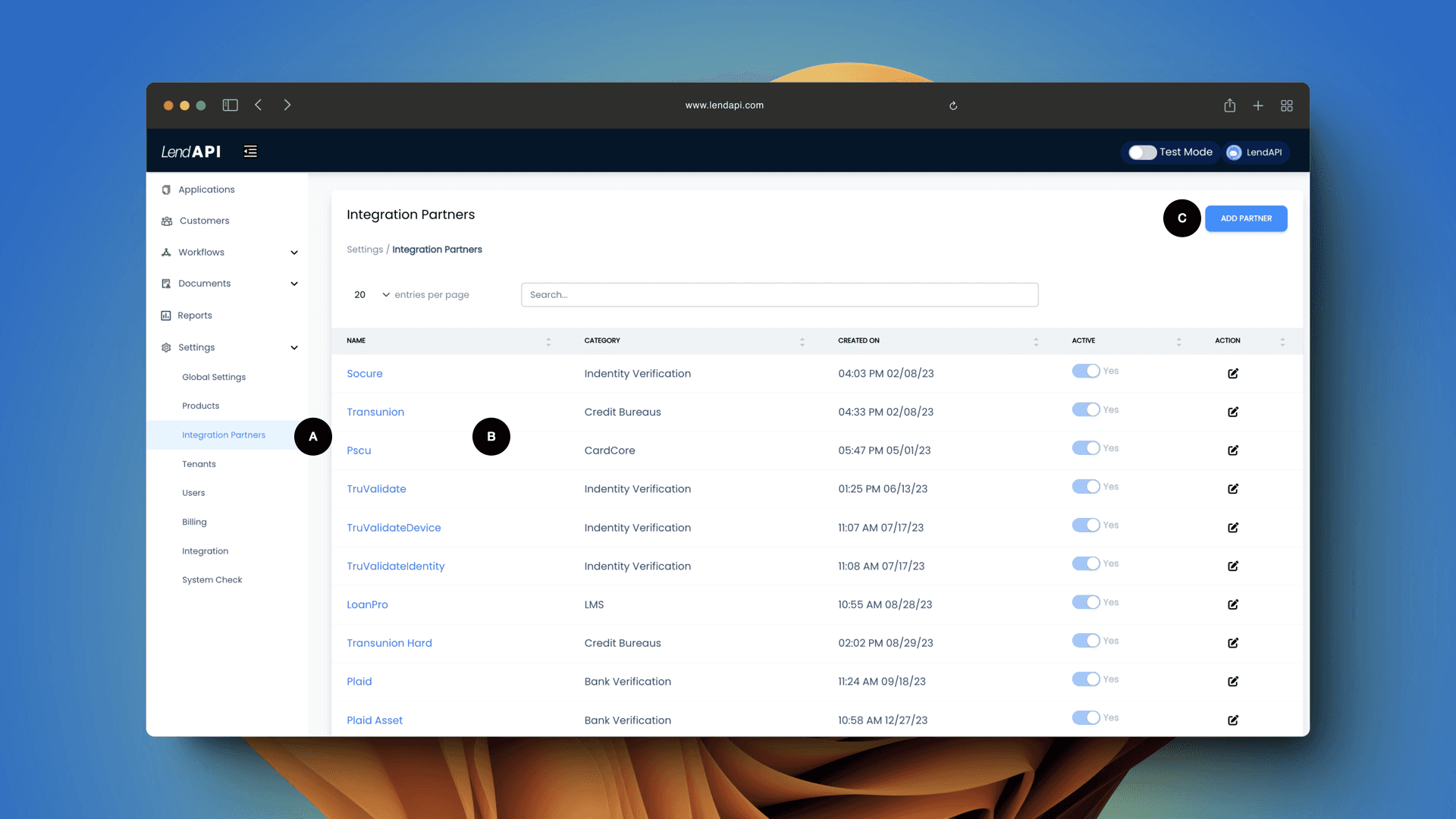Click the edit icon for Plaid Asset
This screenshot has width=1456, height=819.
(1233, 719)
